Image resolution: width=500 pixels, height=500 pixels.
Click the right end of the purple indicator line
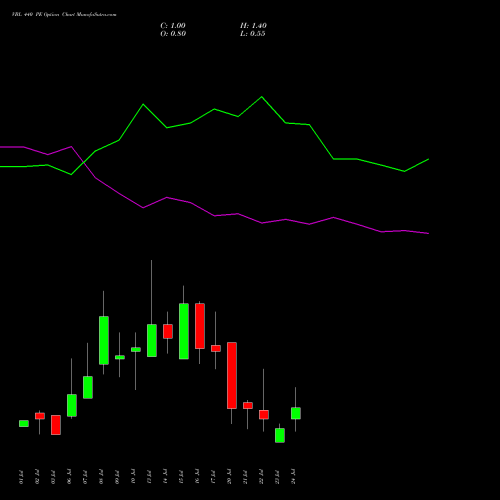(x=428, y=233)
